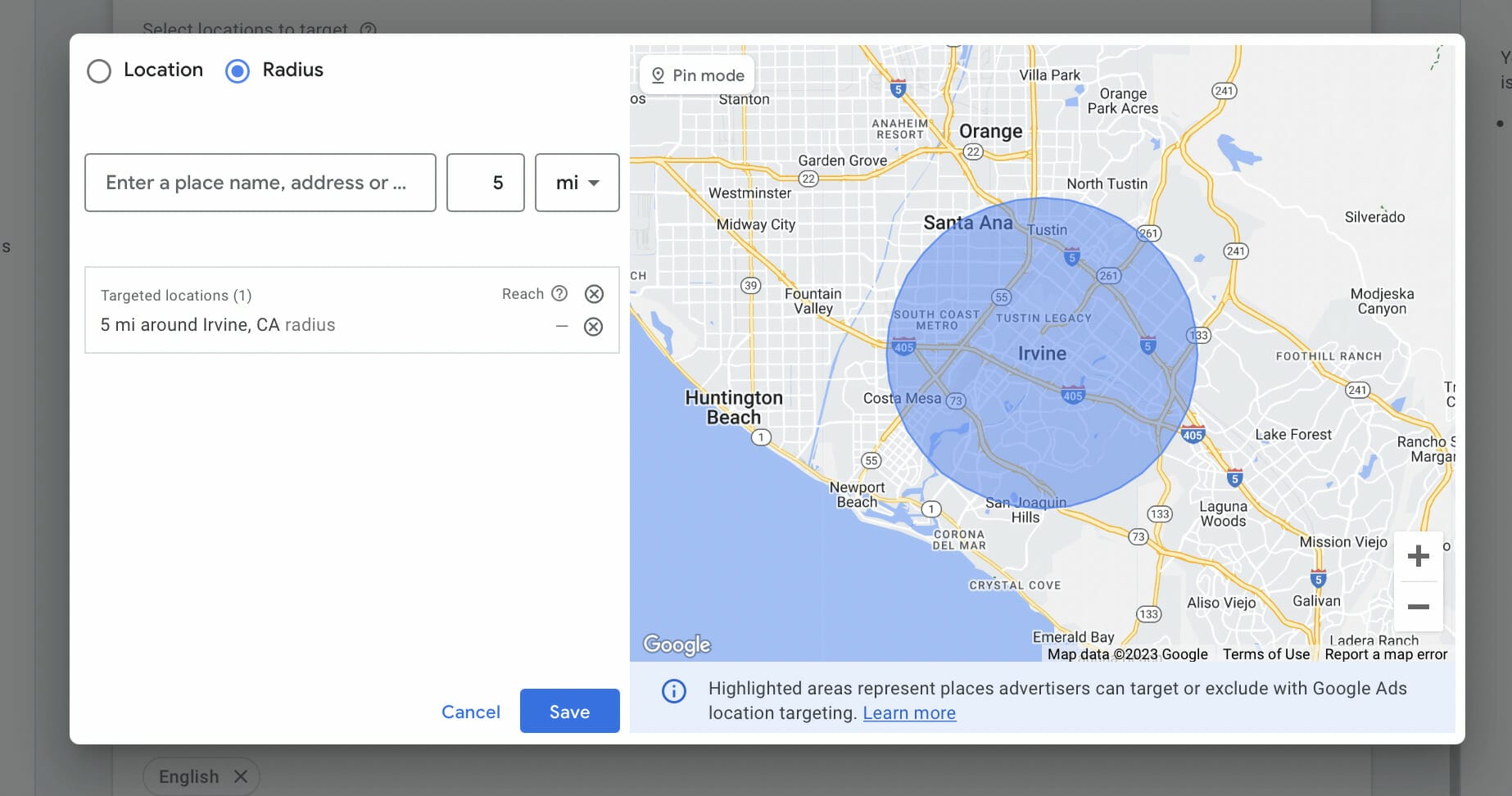Screen dimensions: 1512x796
Task: Click the info icon in the highlighted areas notice
Action: tap(673, 691)
